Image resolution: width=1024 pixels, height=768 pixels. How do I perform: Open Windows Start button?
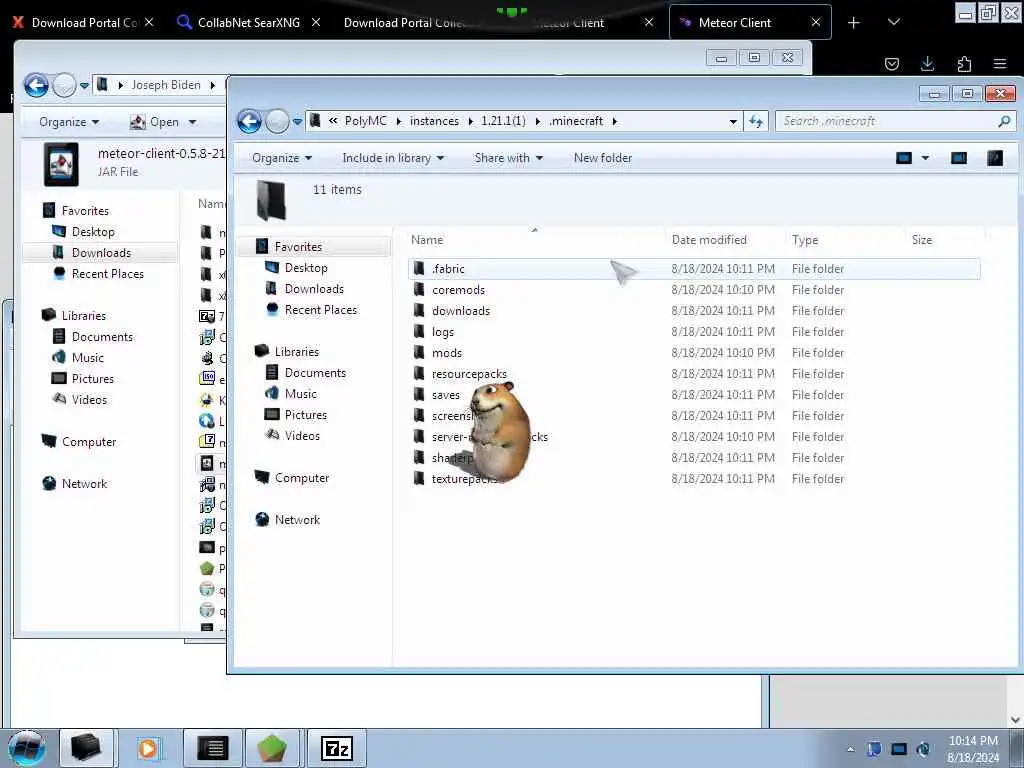(x=27, y=748)
